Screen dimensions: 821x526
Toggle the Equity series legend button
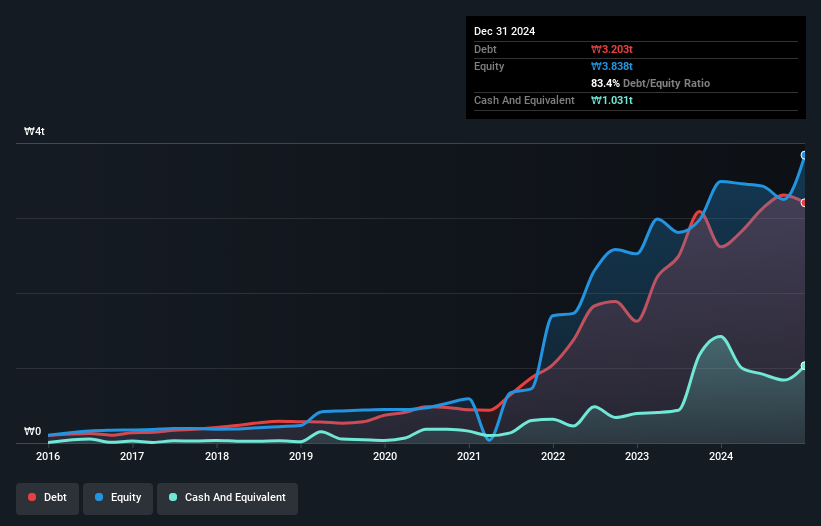(x=118, y=498)
